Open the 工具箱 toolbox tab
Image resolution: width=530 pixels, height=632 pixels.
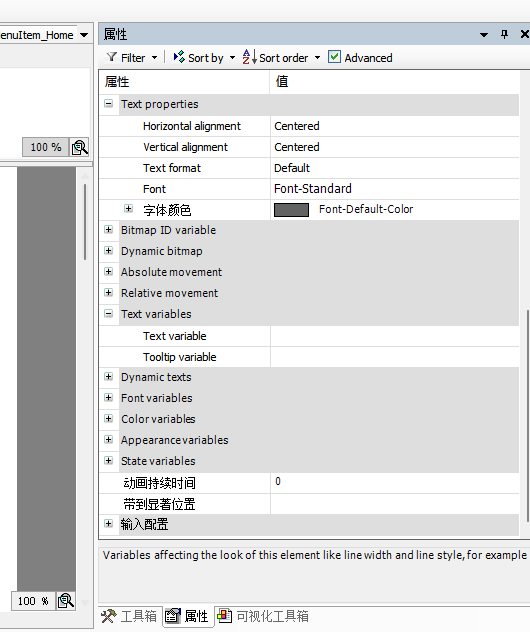coord(130,616)
